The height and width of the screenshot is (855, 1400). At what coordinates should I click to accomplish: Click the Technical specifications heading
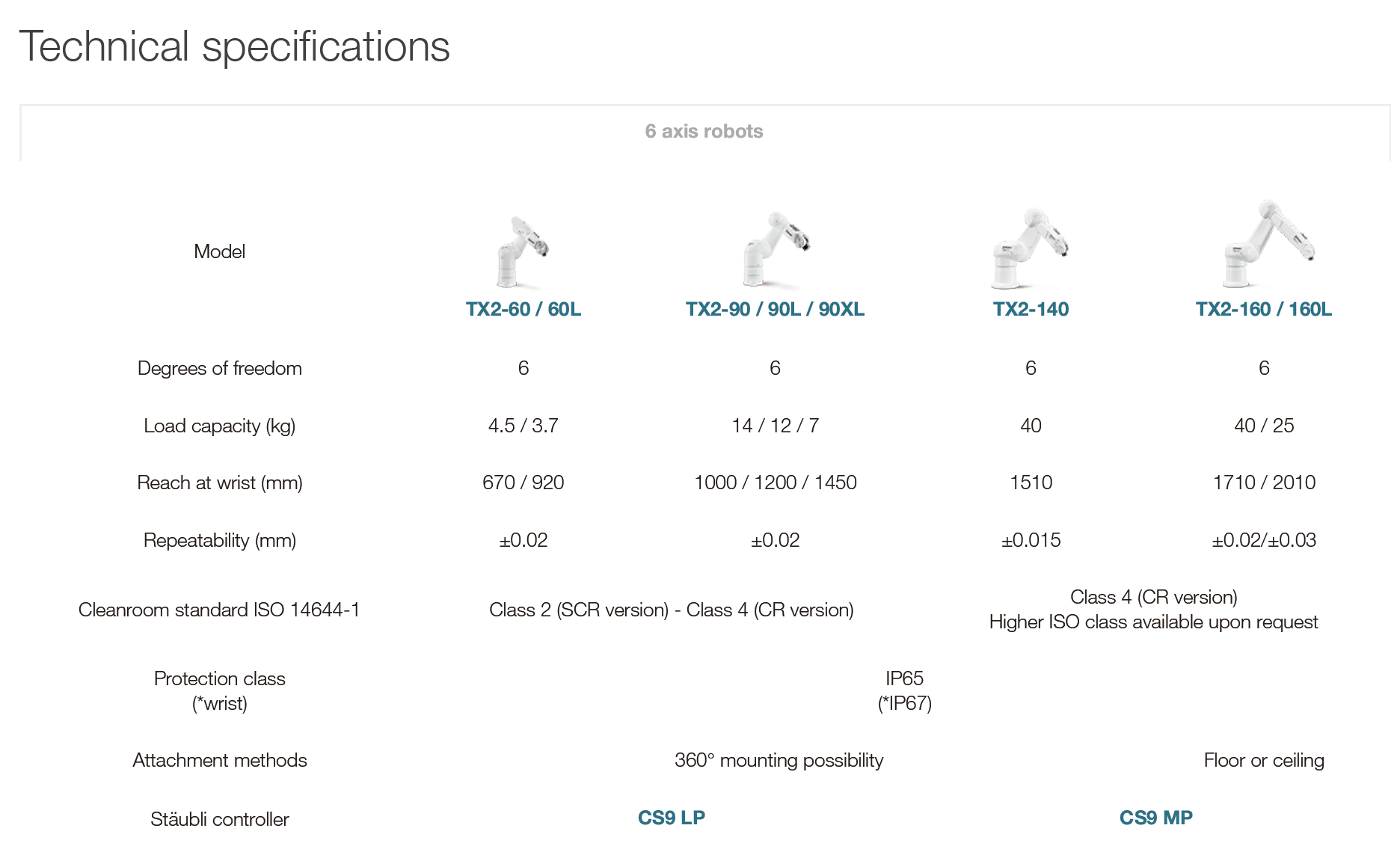(234, 46)
